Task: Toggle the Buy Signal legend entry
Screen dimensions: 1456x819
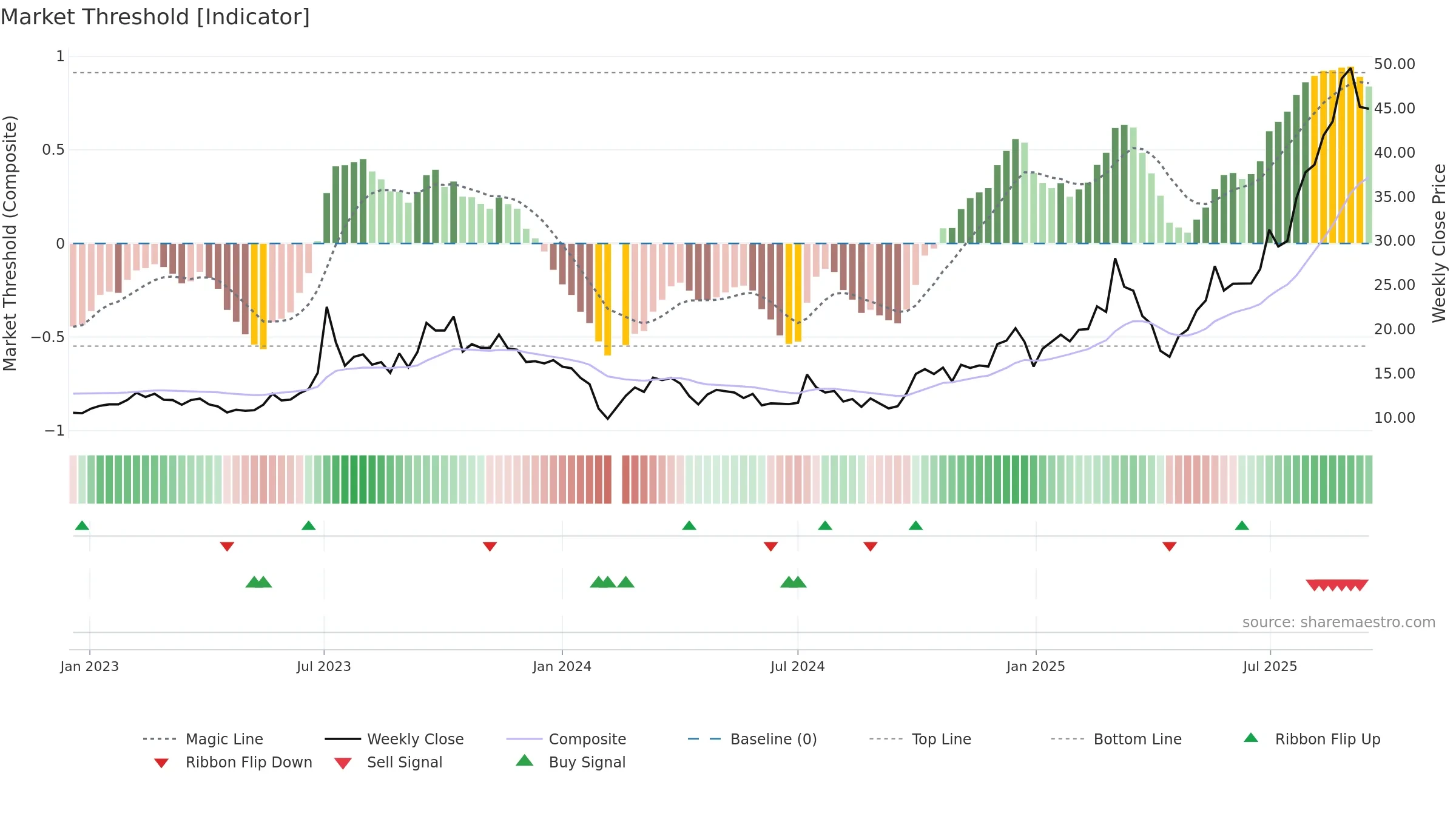Action: (x=570, y=762)
